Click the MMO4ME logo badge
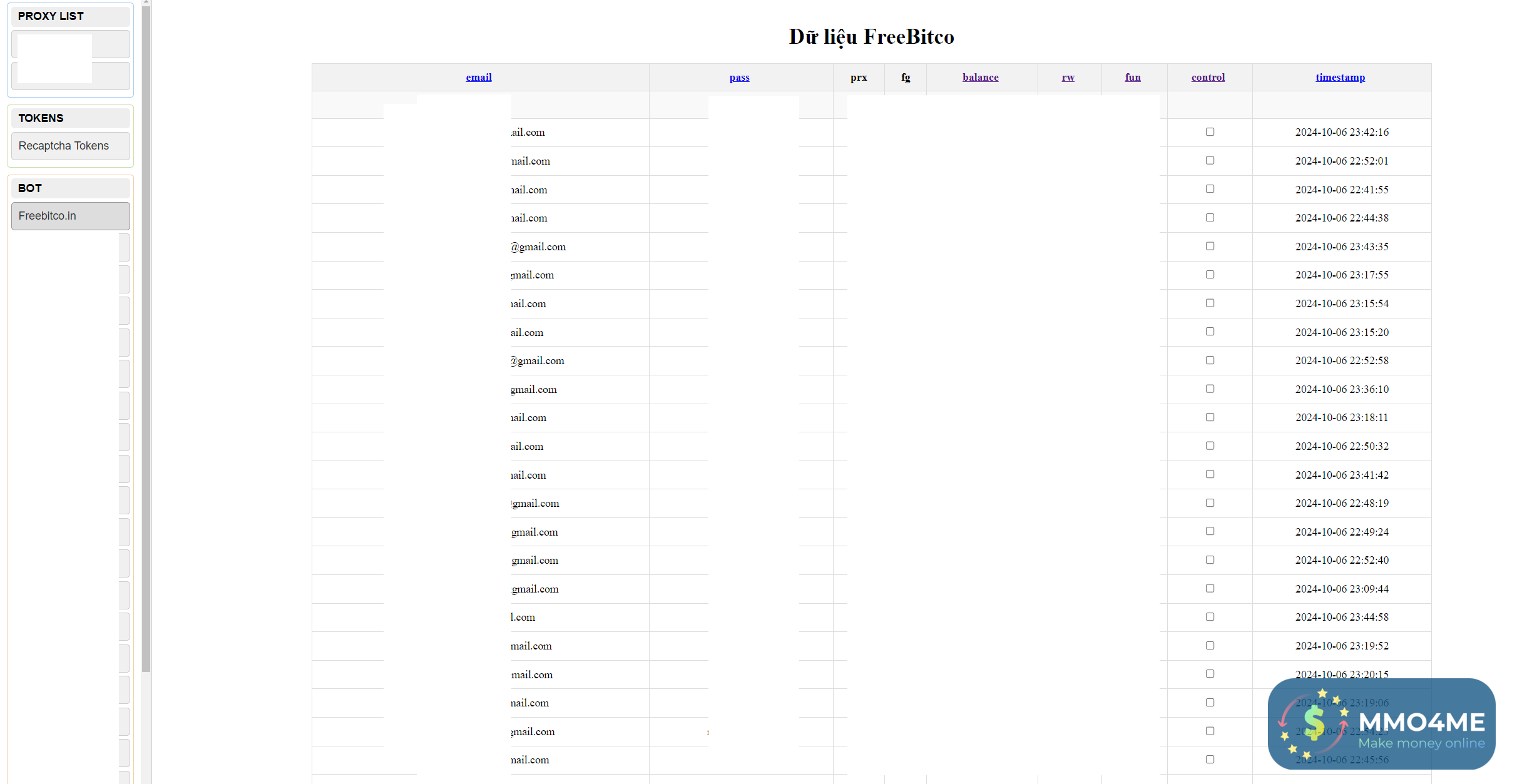This screenshot has height=784, width=1522. pyautogui.click(x=1381, y=724)
